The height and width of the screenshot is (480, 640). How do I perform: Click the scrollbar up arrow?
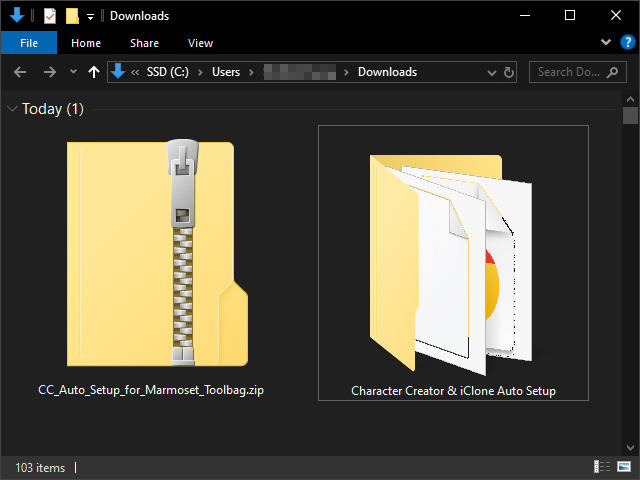tap(630, 99)
